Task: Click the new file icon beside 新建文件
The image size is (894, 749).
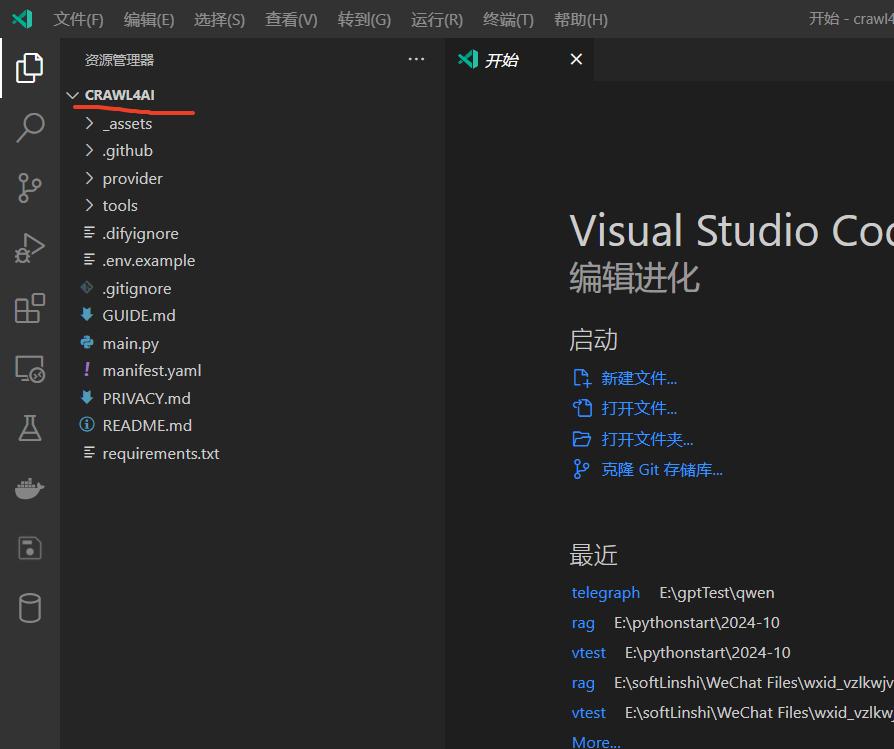Action: tap(582, 378)
